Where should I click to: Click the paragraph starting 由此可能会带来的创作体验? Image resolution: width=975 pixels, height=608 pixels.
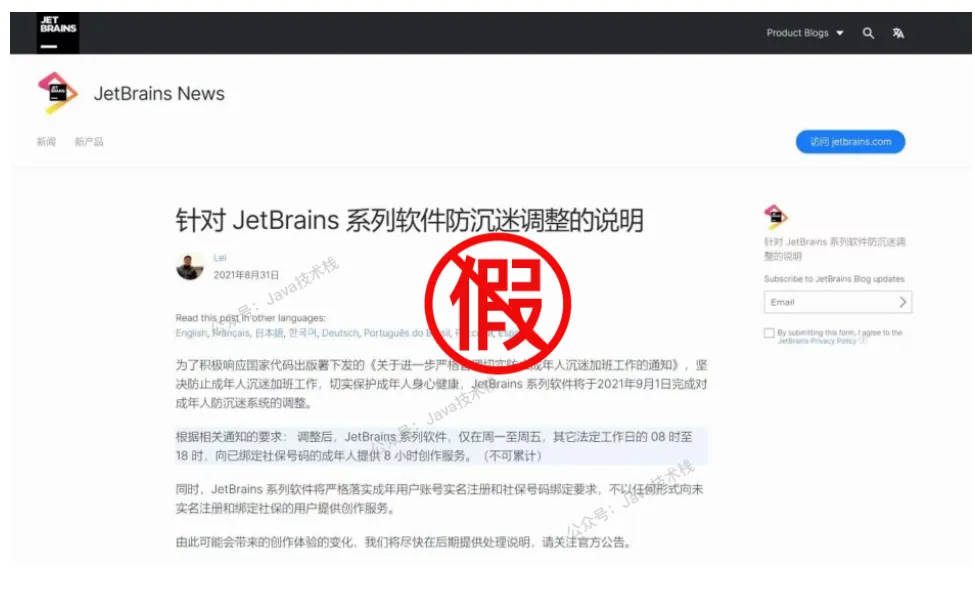click(404, 542)
